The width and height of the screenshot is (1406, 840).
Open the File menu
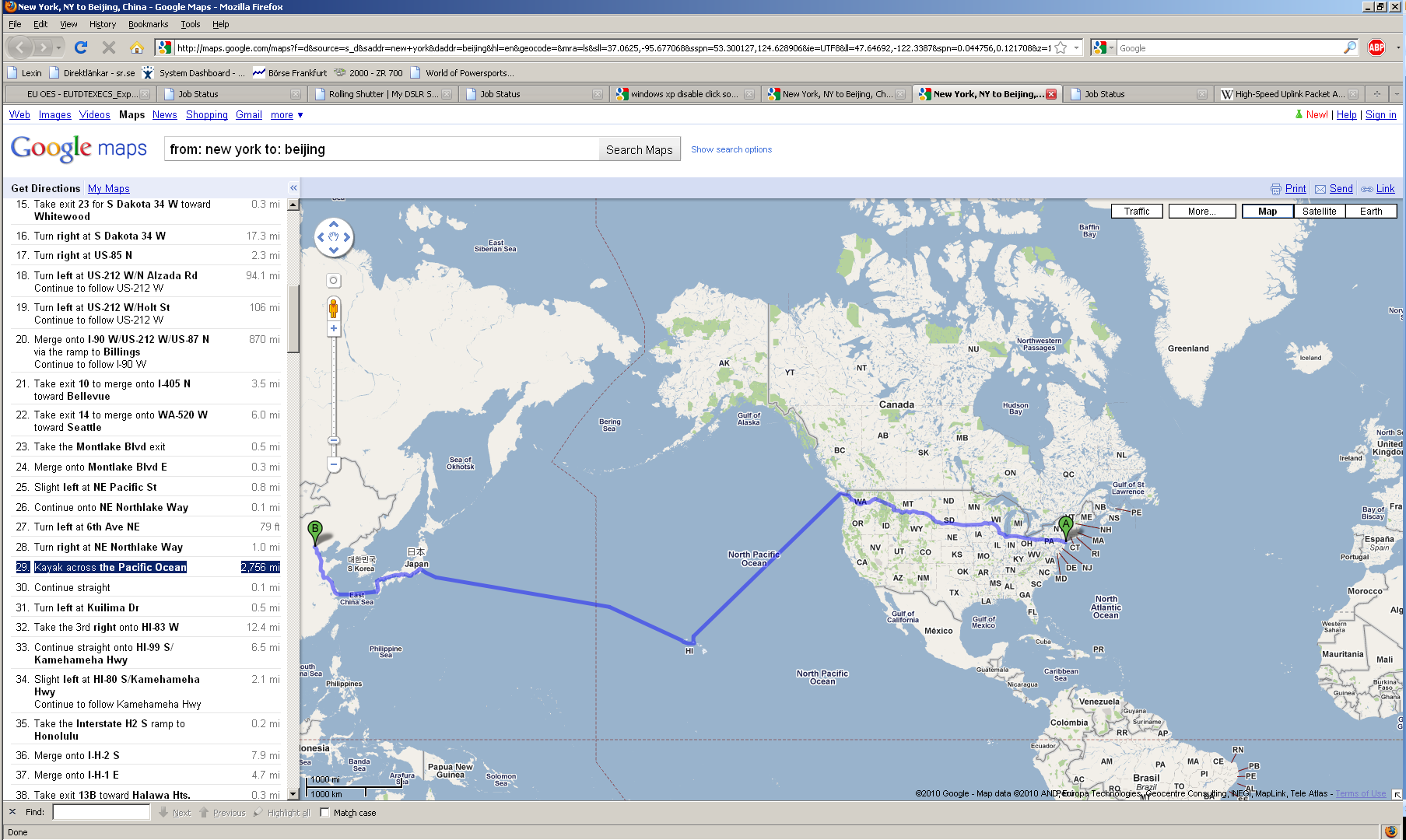tap(15, 24)
